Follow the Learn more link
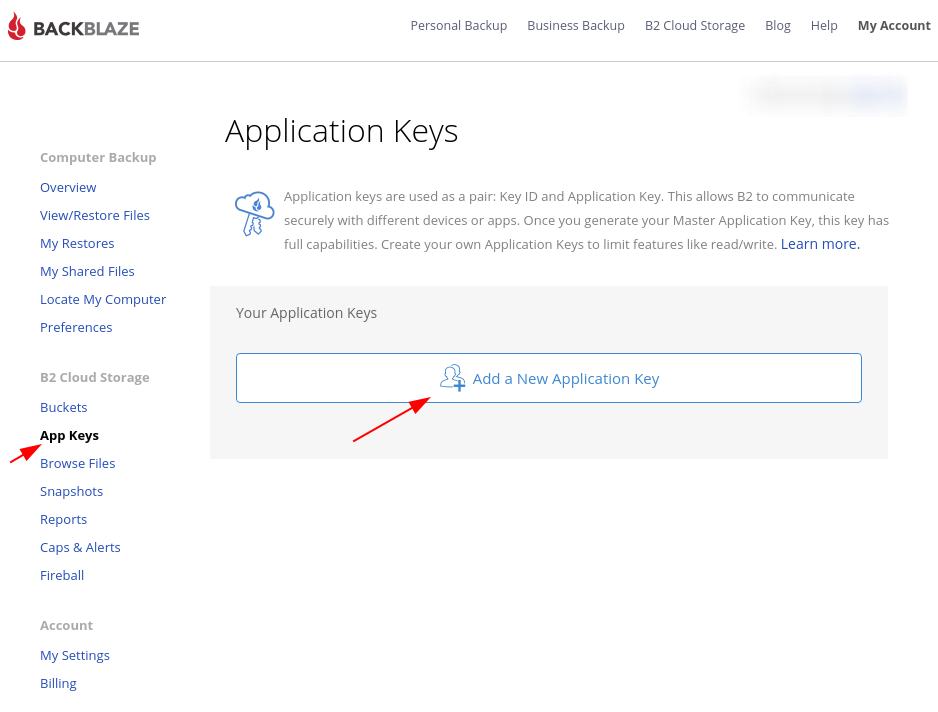The width and height of the screenshot is (938, 712). point(819,243)
